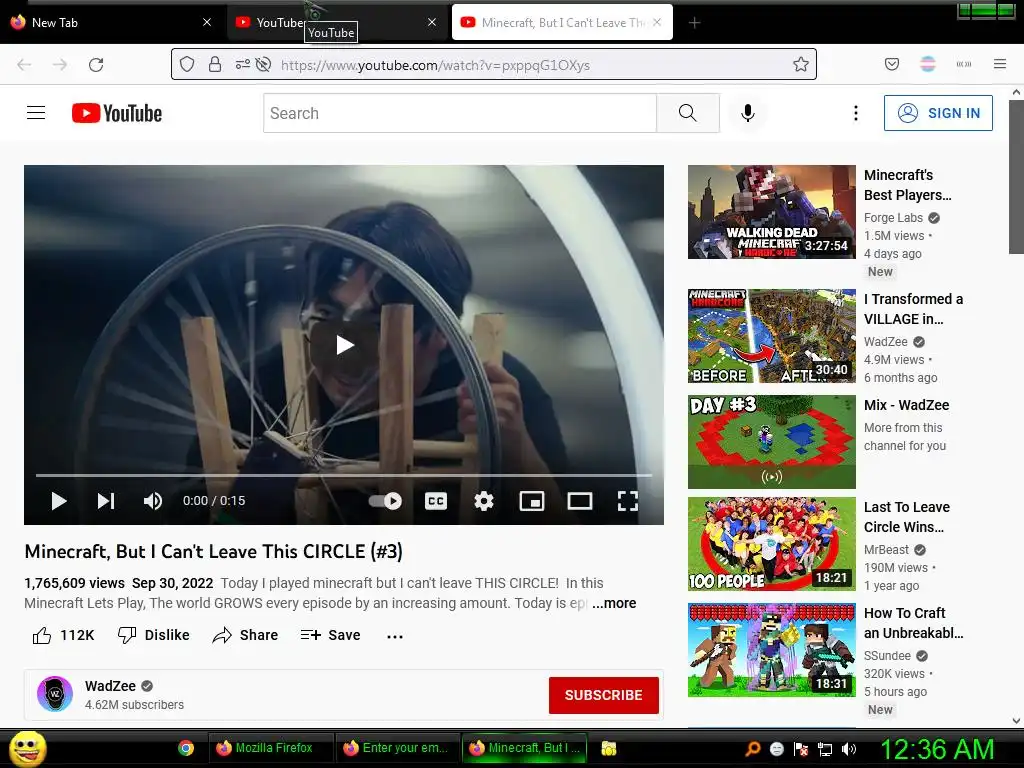
Task: Open I Transformed a VILLAGE video thumbnail
Action: (771, 336)
